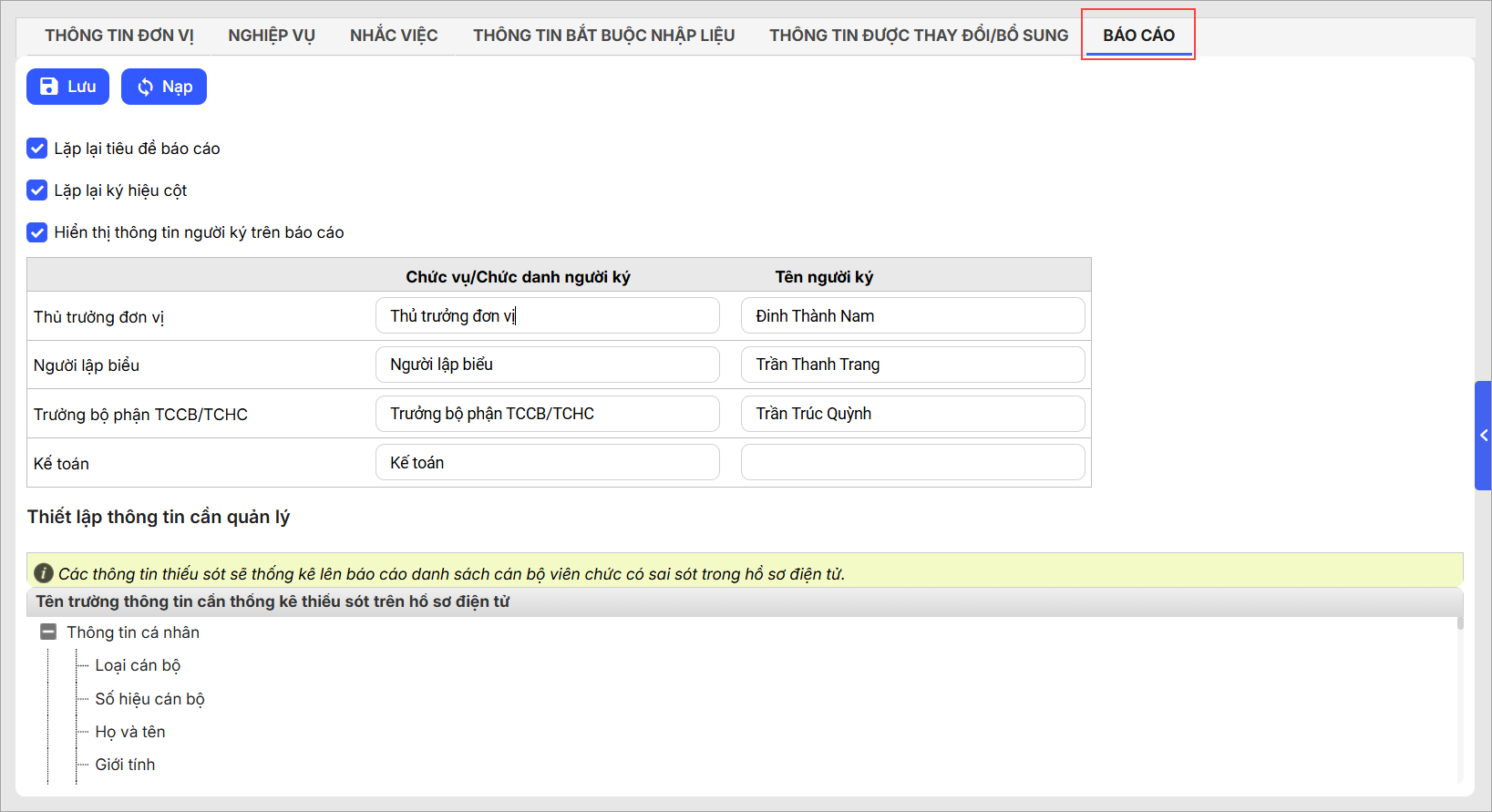The width and height of the screenshot is (1492, 812).
Task: Open Thông tin được thay đổi/bổ sung tab
Action: click(x=919, y=36)
